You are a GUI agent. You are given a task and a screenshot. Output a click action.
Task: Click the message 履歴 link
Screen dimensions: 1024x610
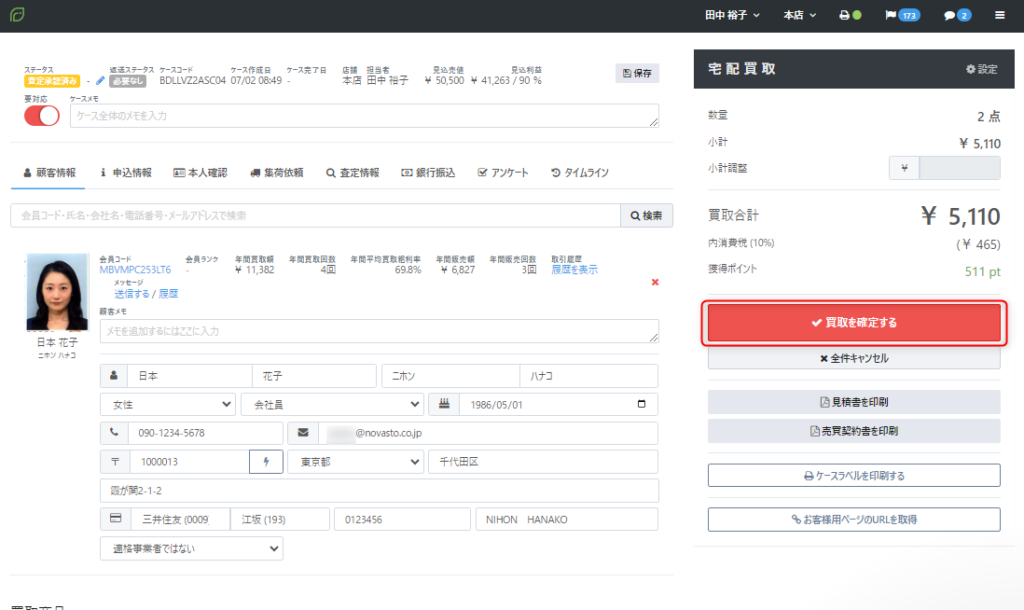(168, 294)
